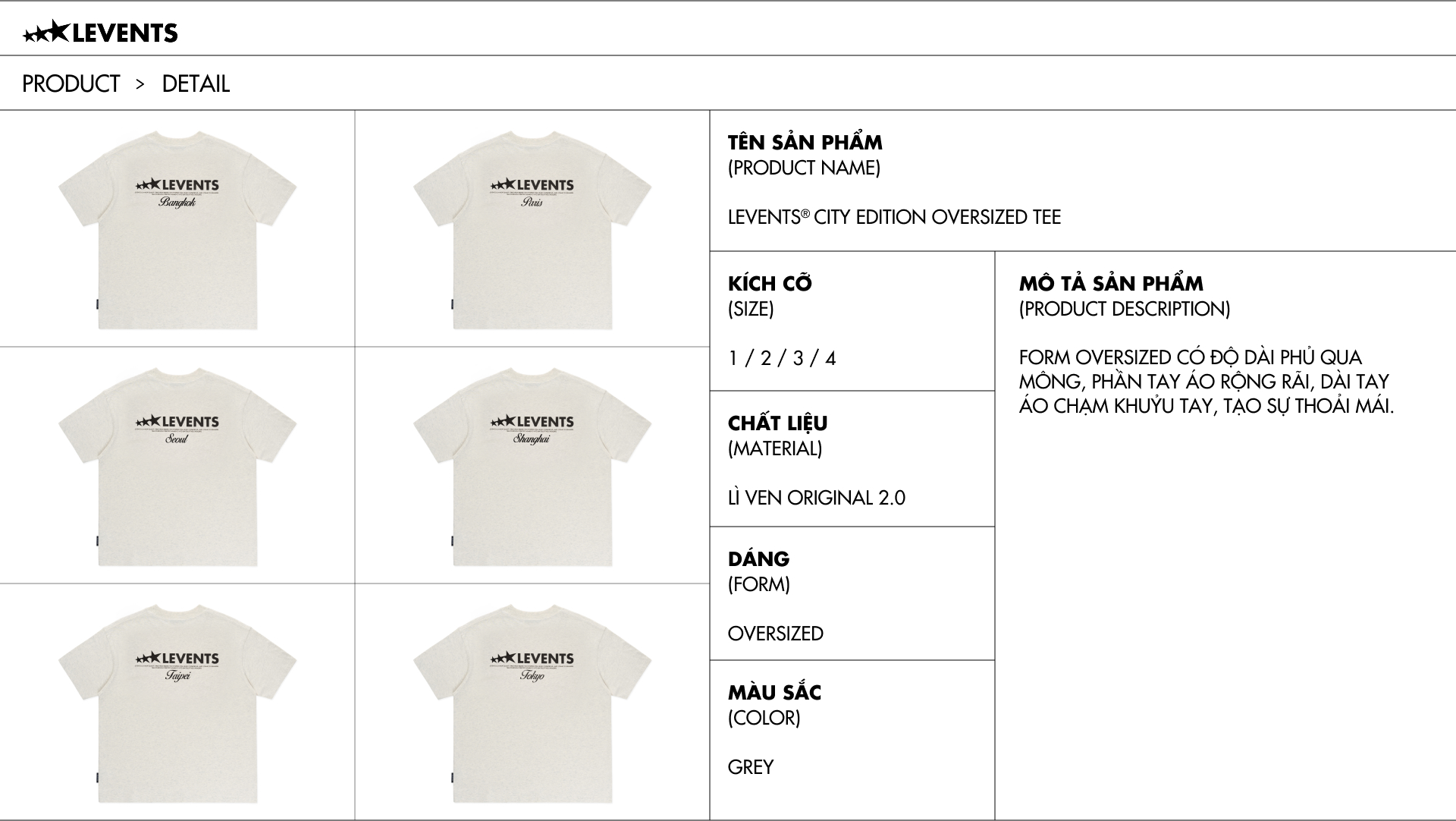Click the GREY color value
This screenshot has height=821, width=1456.
(750, 767)
